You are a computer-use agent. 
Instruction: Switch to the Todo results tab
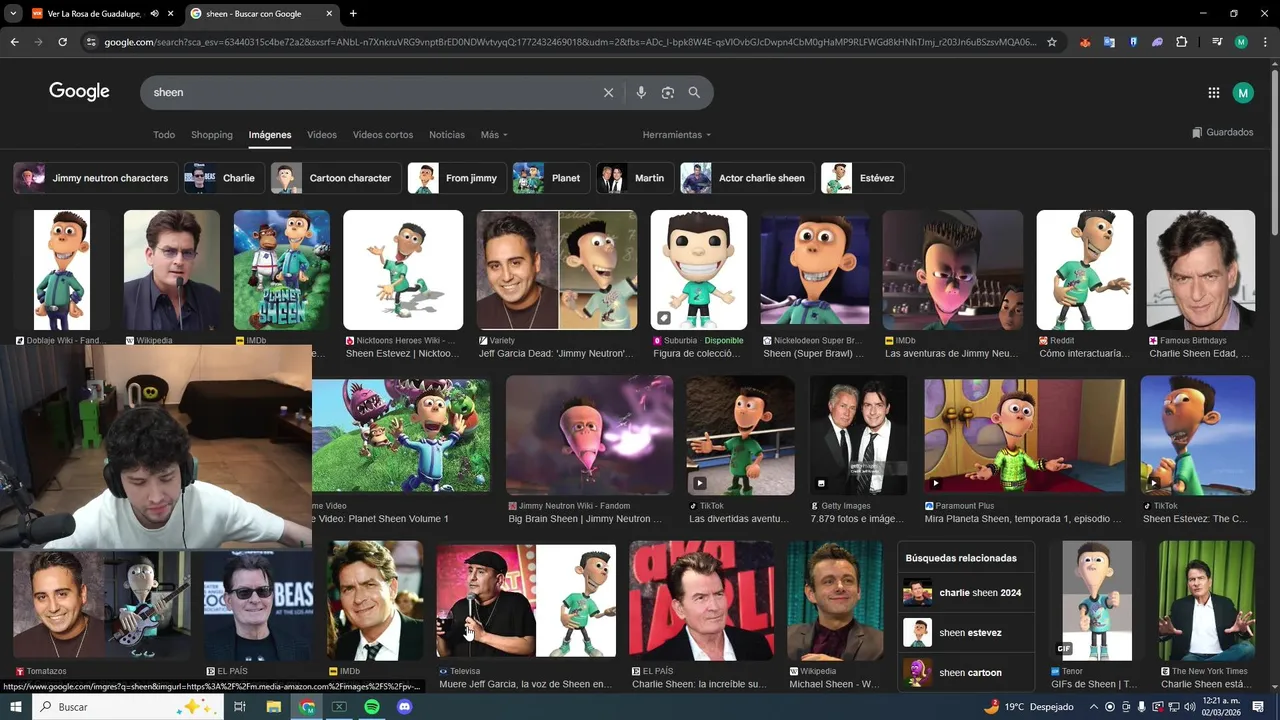164,135
